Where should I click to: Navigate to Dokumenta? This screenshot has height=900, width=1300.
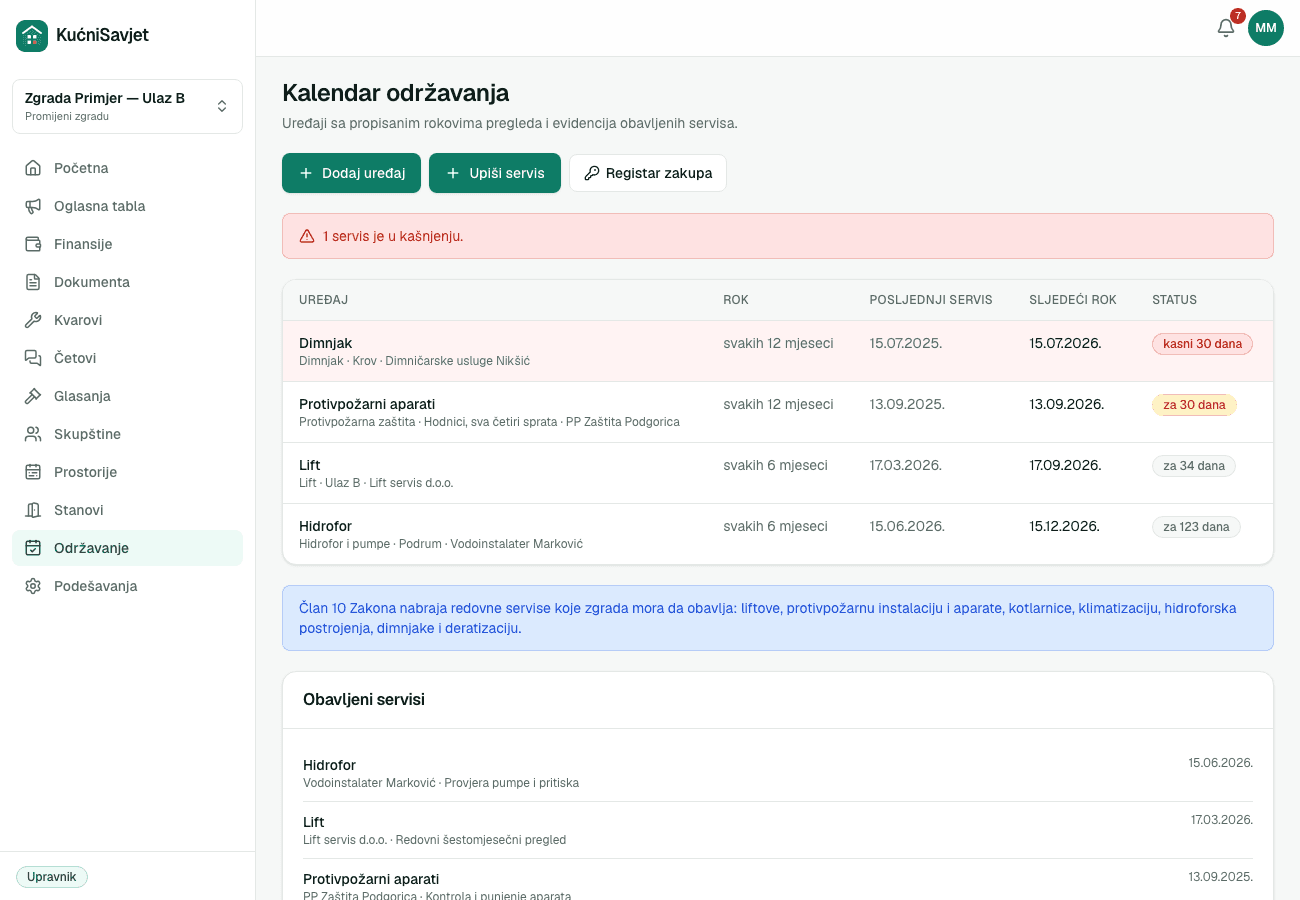[x=127, y=282]
